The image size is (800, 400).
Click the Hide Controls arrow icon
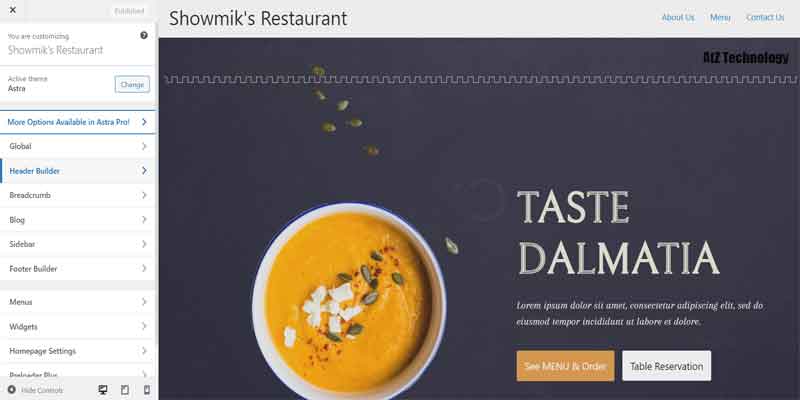(x=12, y=390)
